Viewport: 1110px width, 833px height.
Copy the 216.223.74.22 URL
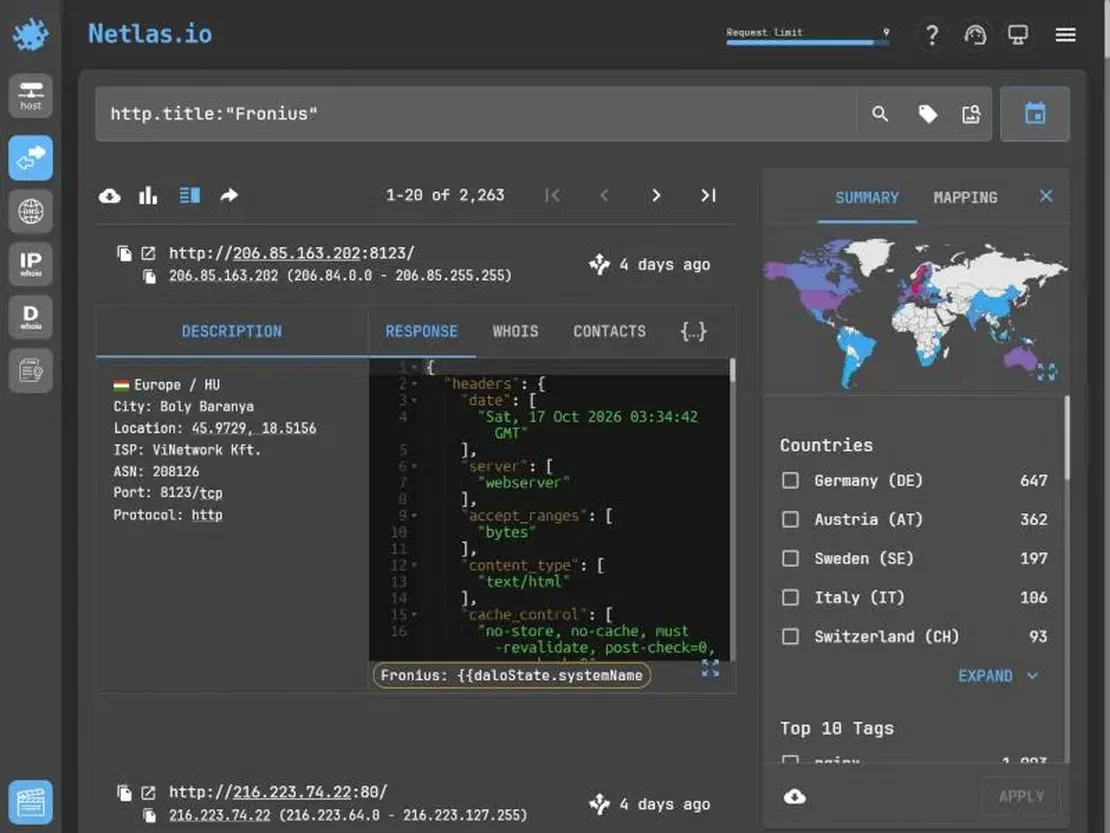coord(124,793)
